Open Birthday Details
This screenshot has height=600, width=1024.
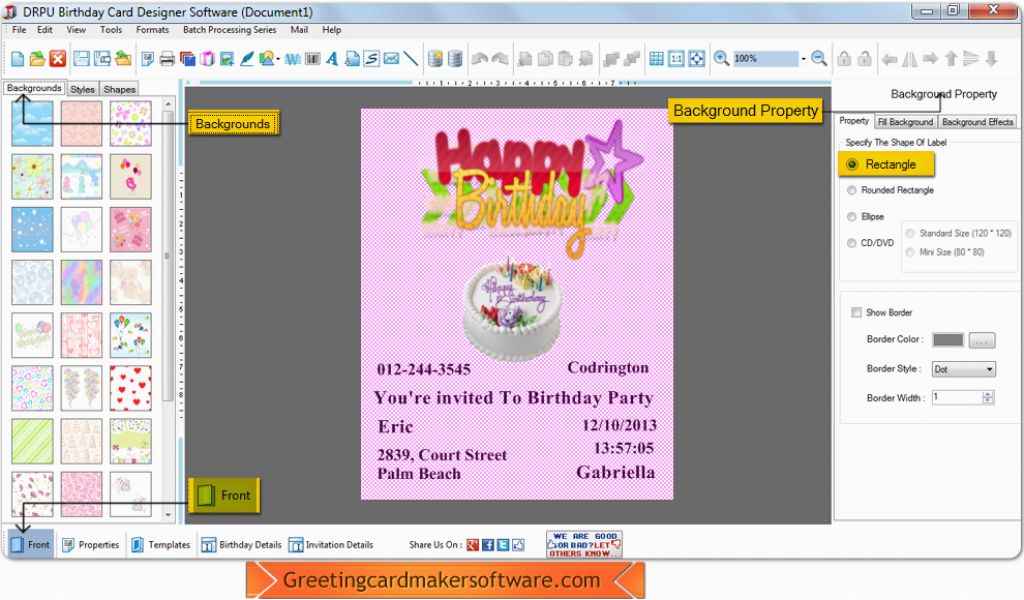click(x=241, y=545)
